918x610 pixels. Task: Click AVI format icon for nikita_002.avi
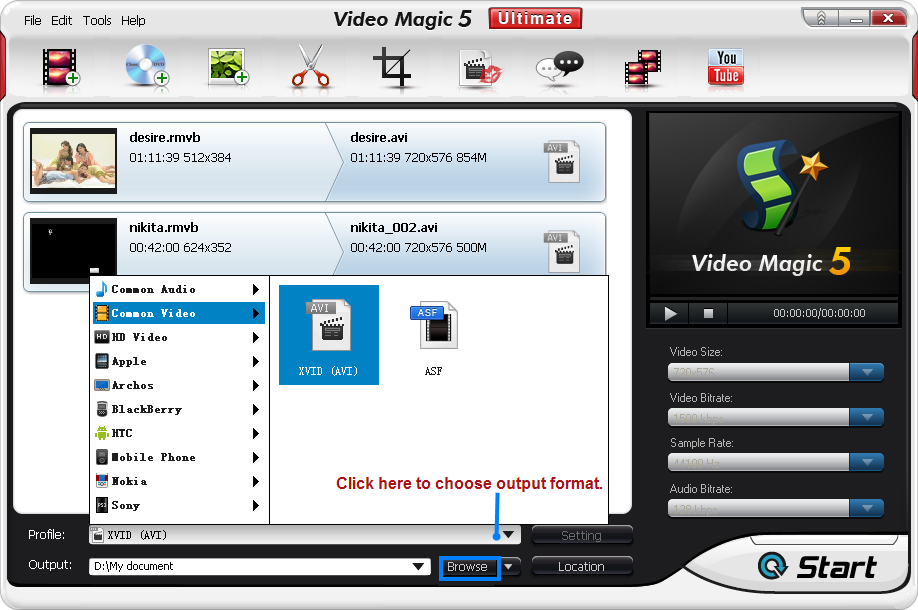point(563,252)
